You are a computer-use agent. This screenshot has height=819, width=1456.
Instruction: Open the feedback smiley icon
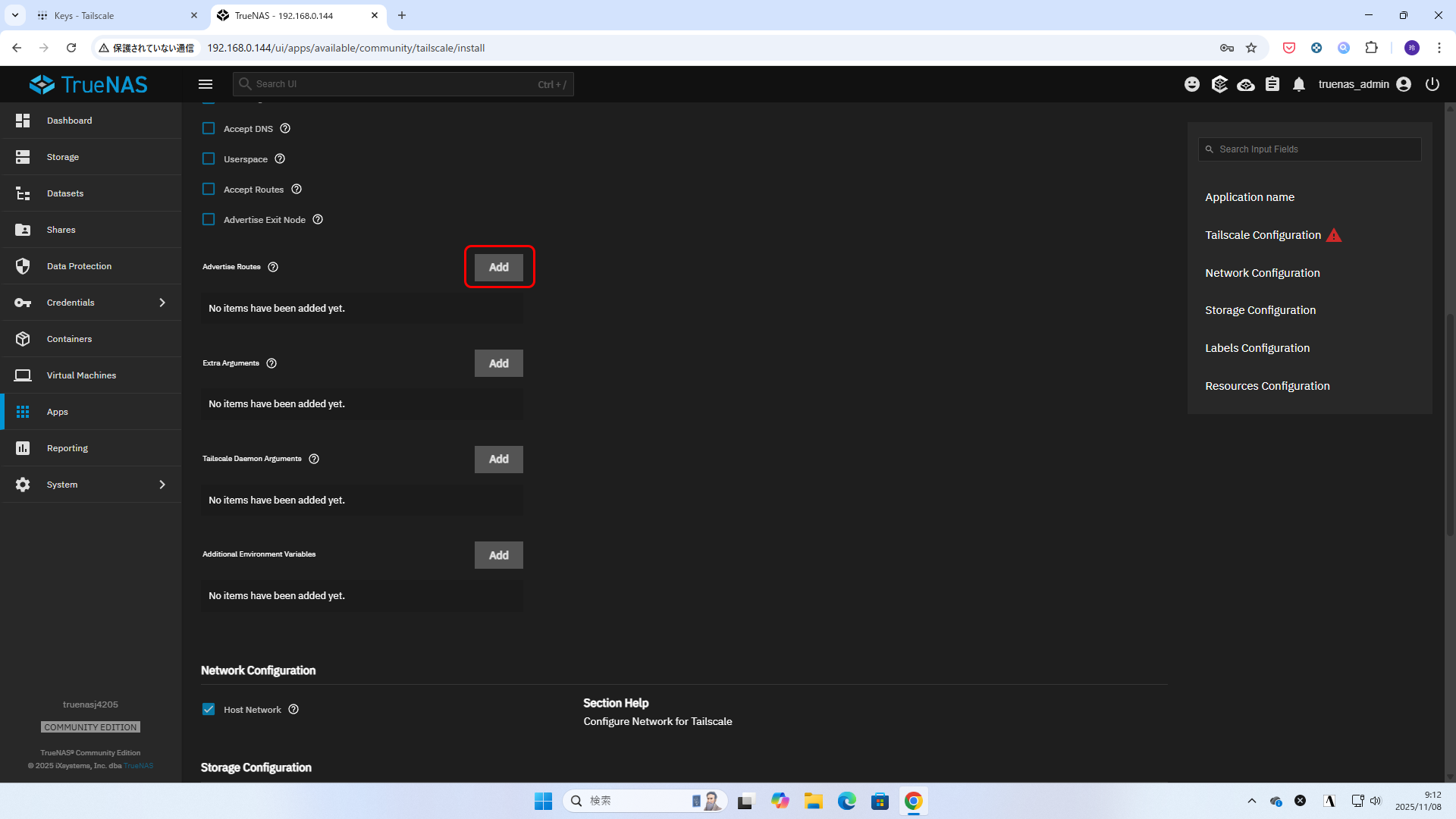tap(1192, 84)
